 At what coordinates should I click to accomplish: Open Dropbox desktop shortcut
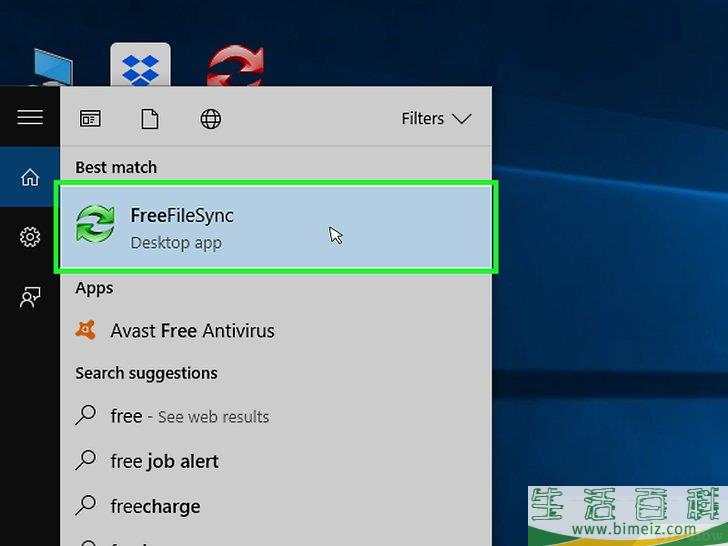click(x=140, y=65)
